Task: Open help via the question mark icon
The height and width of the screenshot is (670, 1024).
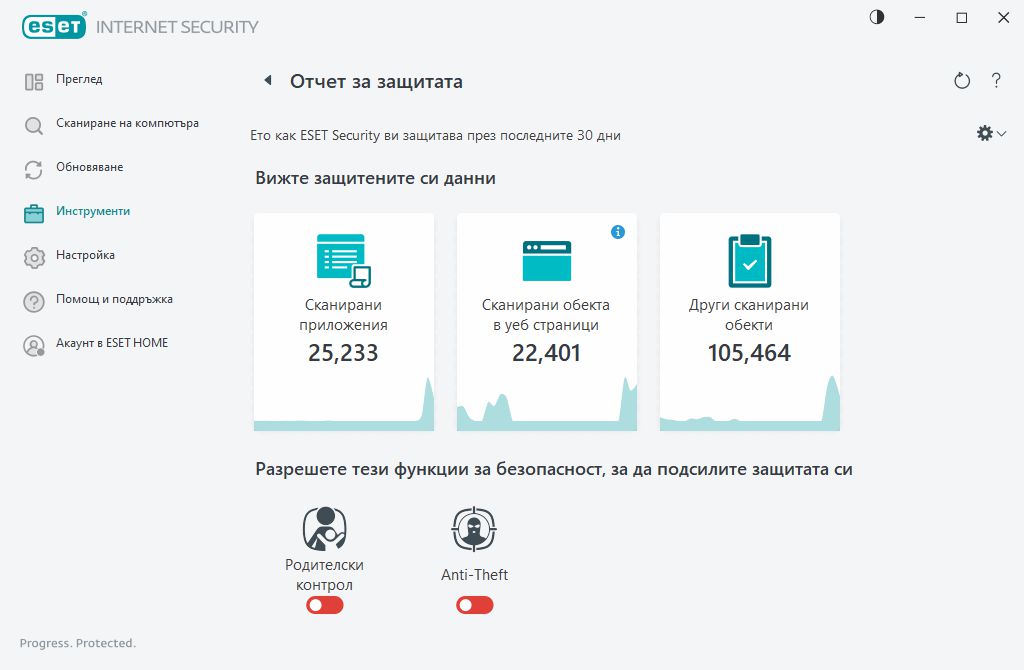Action: 996,81
